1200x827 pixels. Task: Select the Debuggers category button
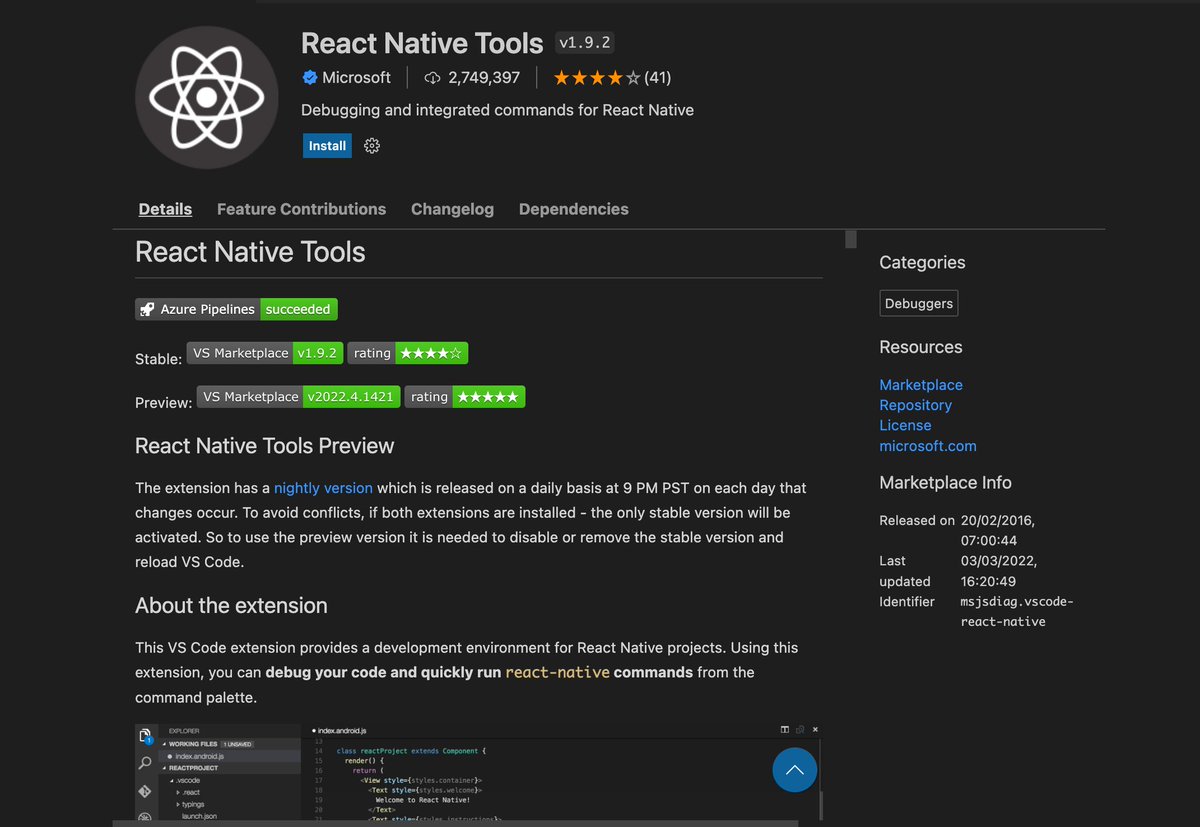919,303
